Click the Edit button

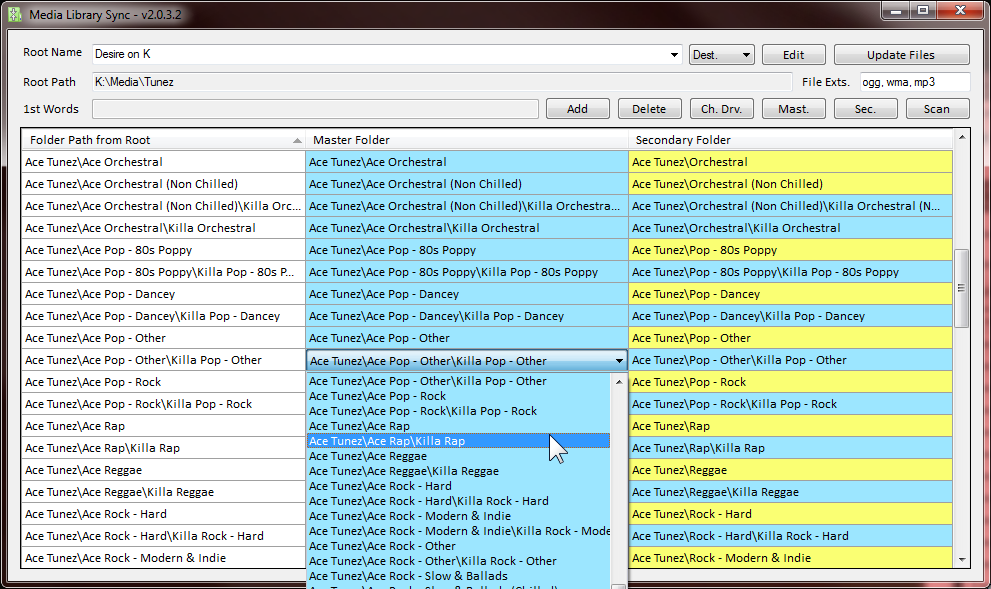tap(793, 55)
